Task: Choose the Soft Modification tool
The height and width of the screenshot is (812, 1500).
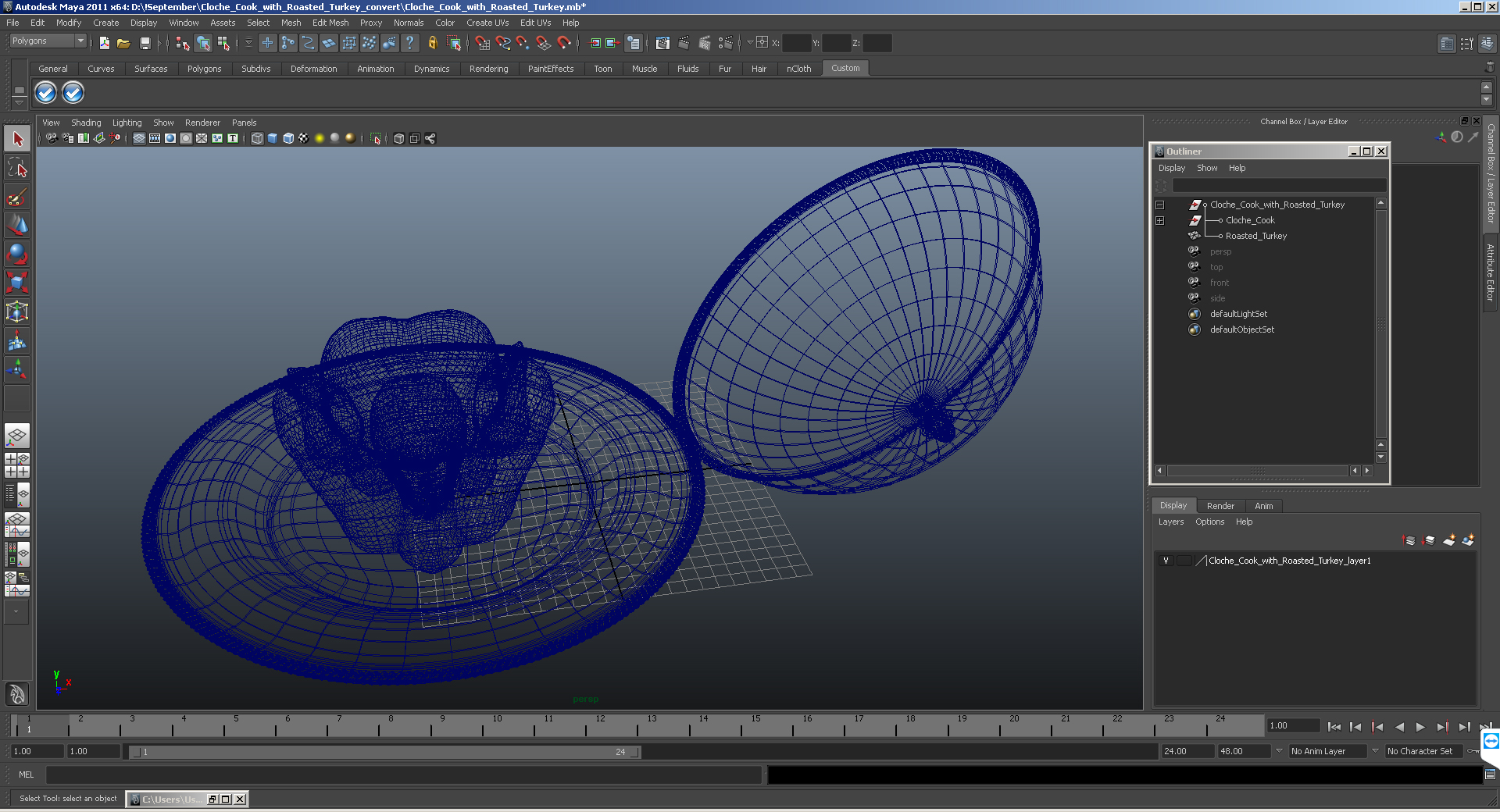Action: pyautogui.click(x=17, y=340)
